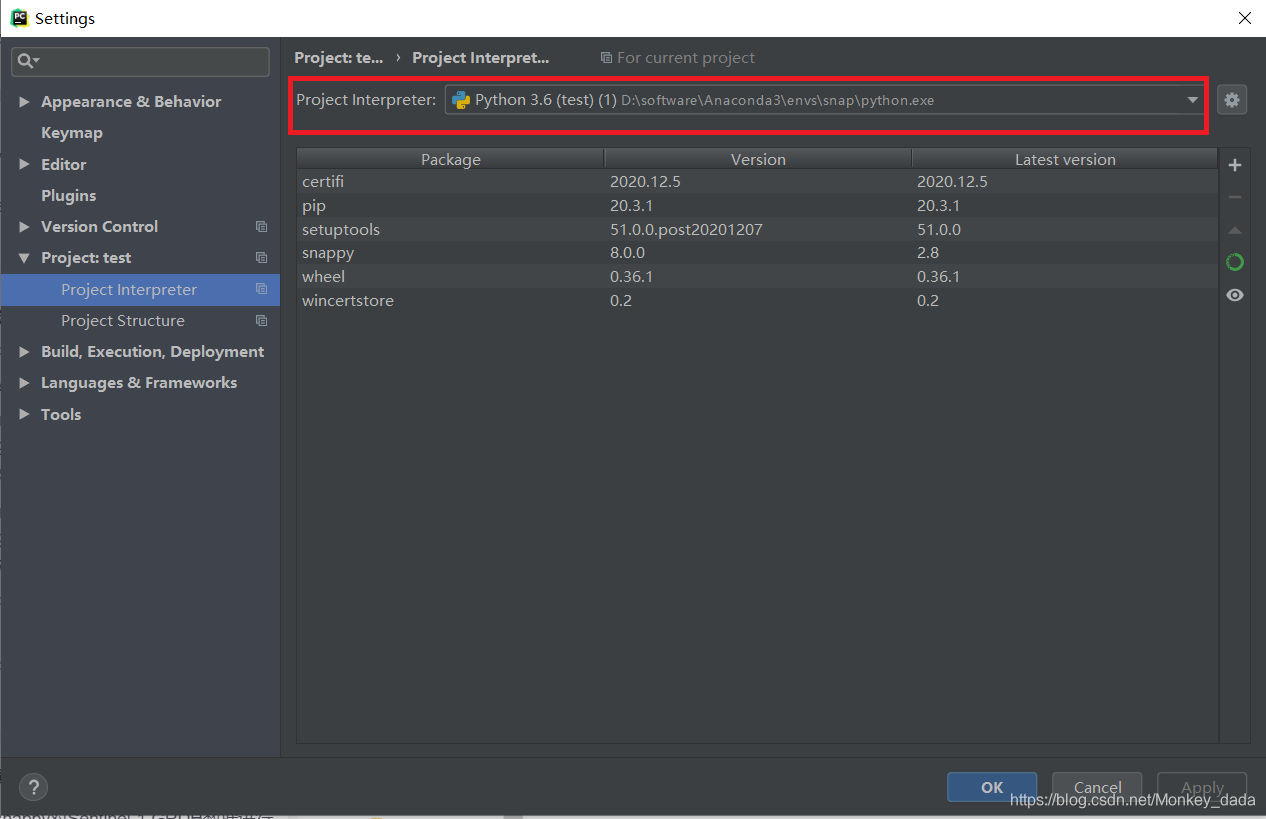Select Project Interpreter tree item
This screenshot has width=1266, height=819.
pos(140,290)
